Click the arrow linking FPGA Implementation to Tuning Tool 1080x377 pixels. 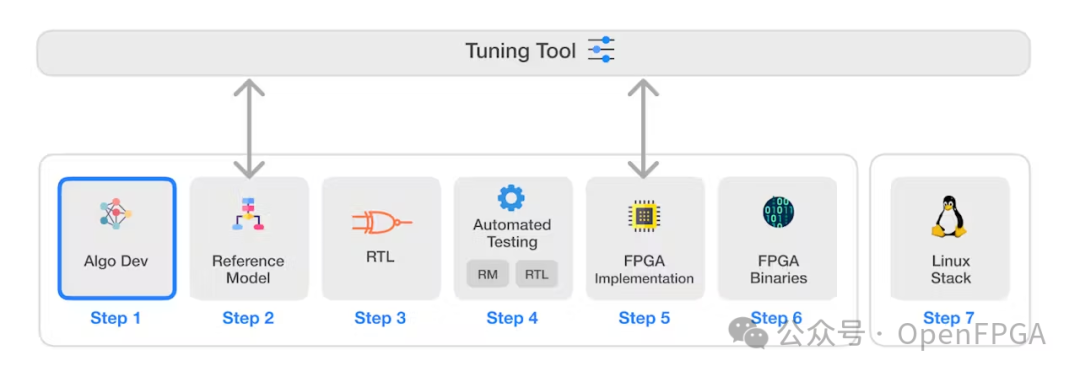(643, 129)
